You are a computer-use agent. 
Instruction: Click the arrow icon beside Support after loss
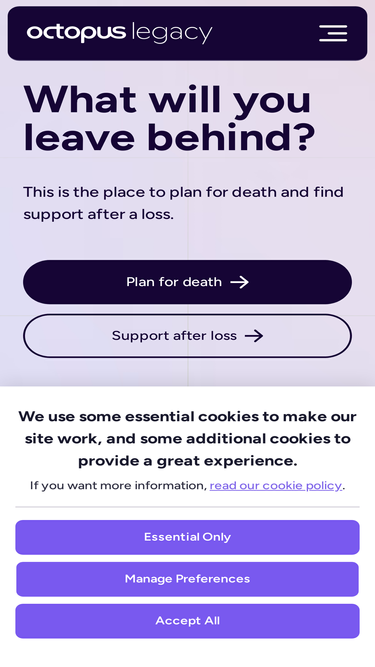point(254,336)
